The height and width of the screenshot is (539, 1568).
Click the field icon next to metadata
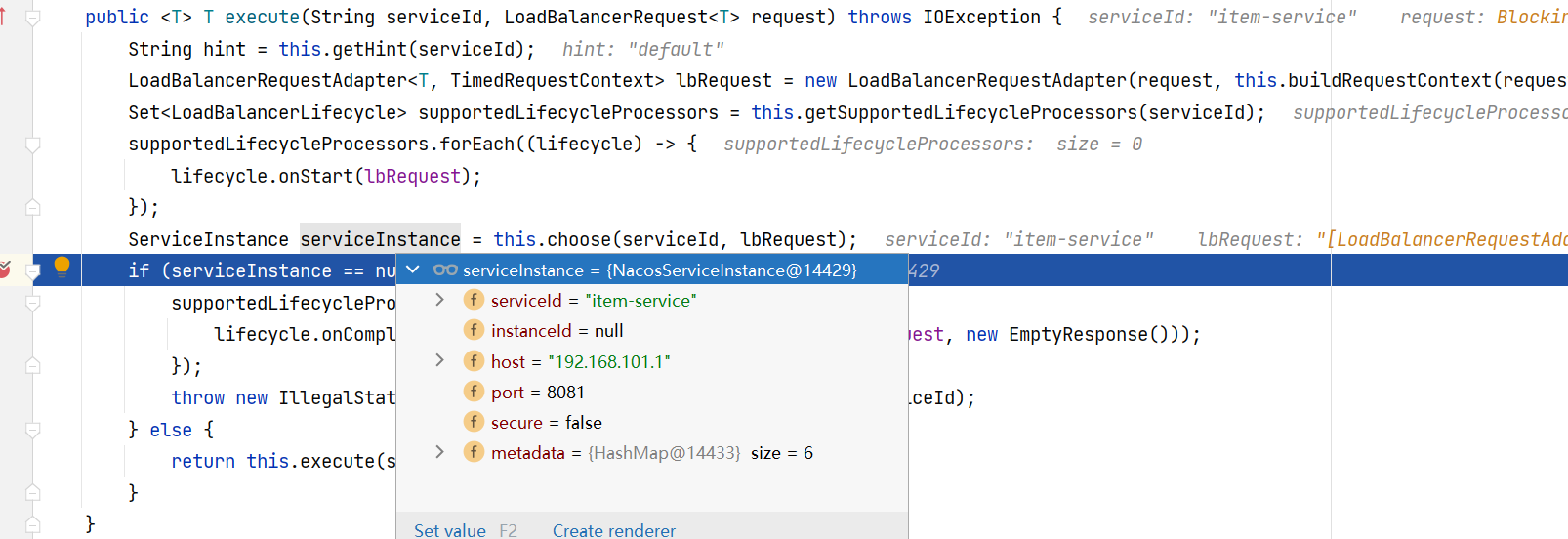pyautogui.click(x=474, y=452)
